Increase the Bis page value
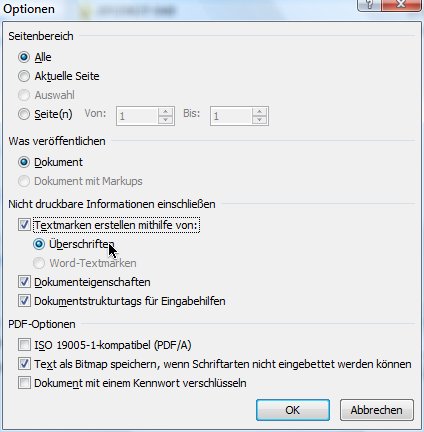The width and height of the screenshot is (424, 432). click(x=259, y=112)
